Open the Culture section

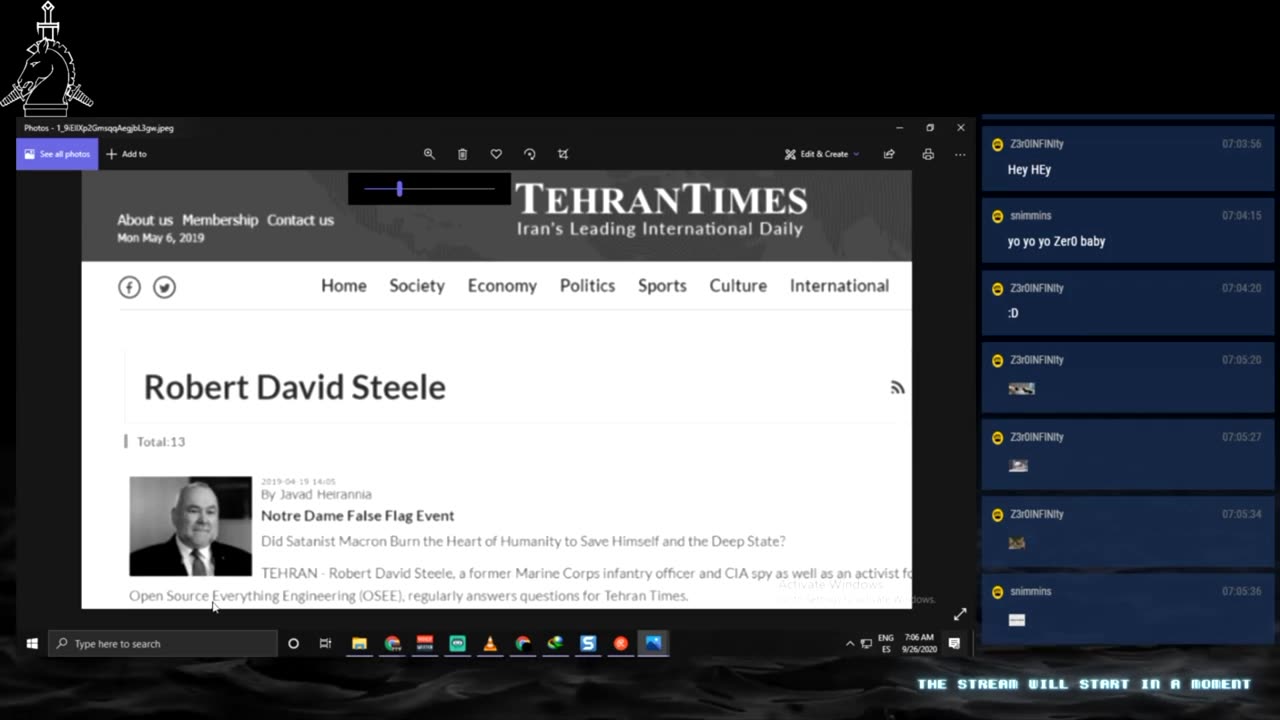click(x=738, y=286)
